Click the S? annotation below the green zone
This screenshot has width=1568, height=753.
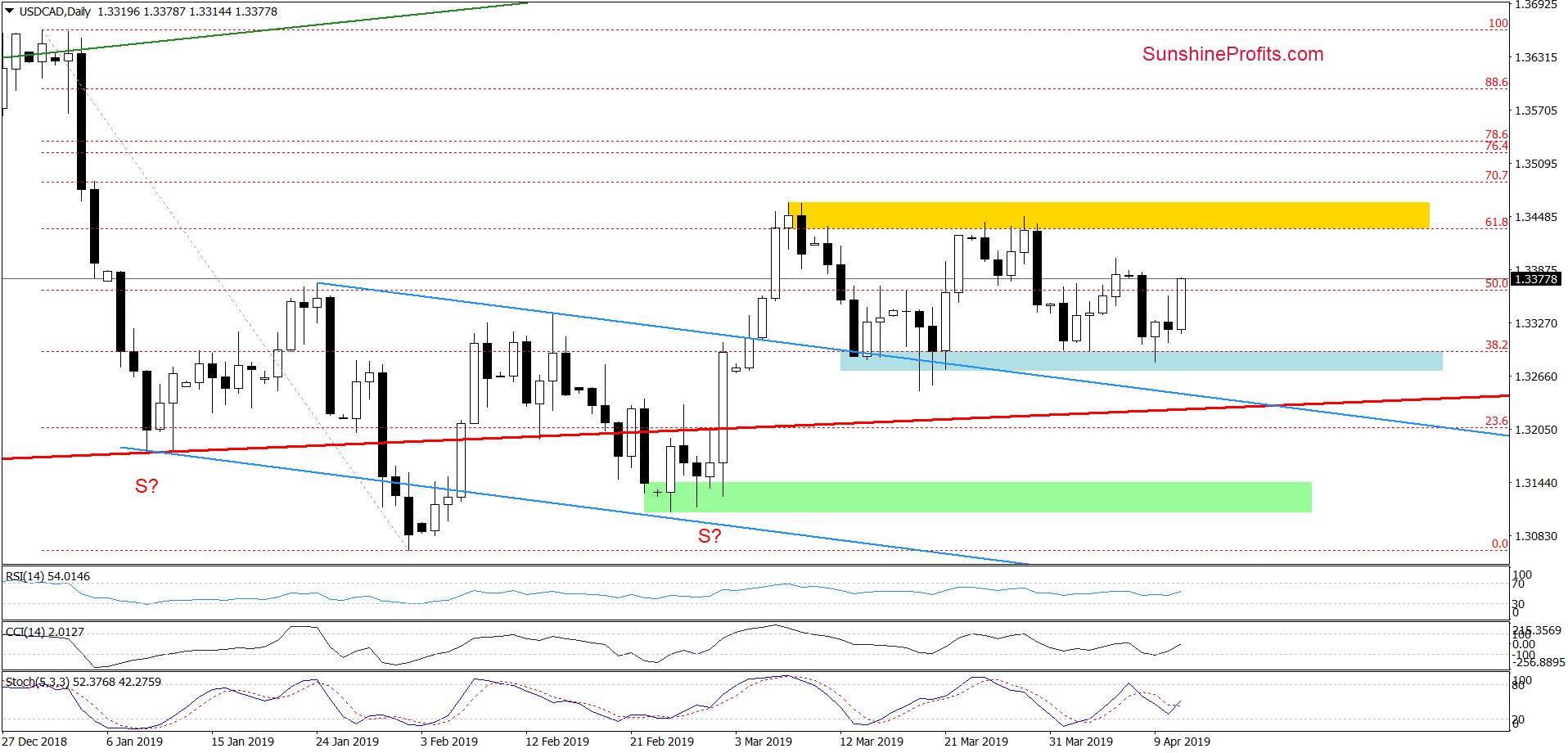click(x=710, y=536)
